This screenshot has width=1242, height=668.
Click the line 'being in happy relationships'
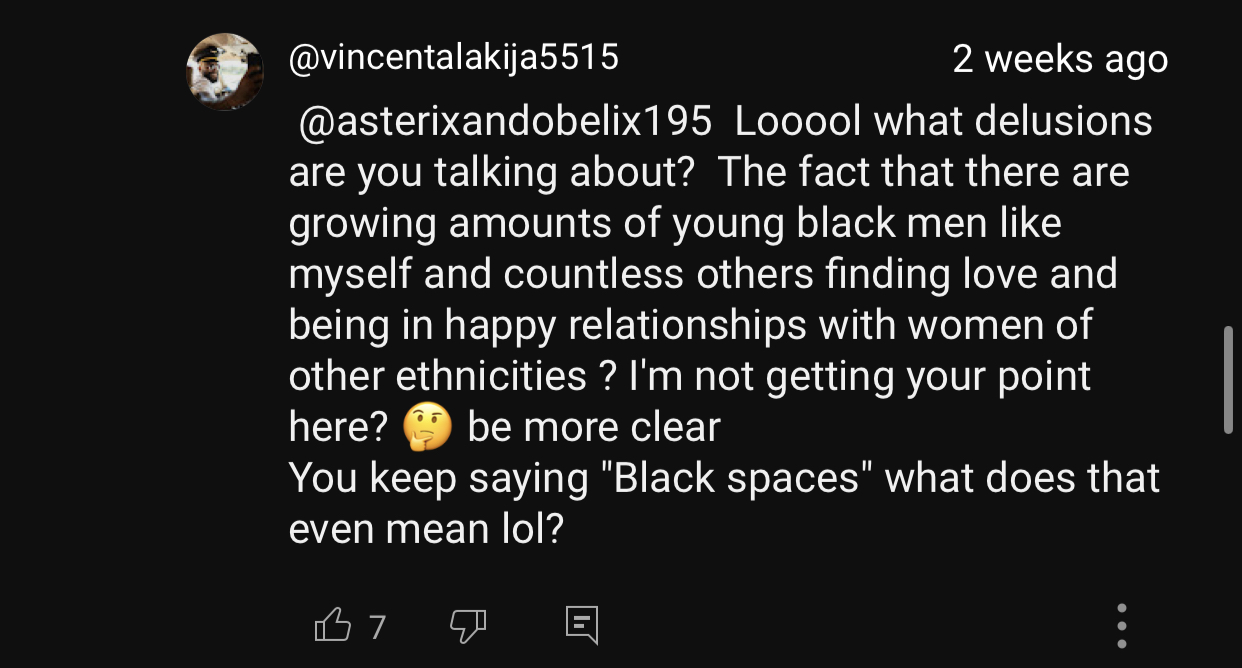point(691,325)
